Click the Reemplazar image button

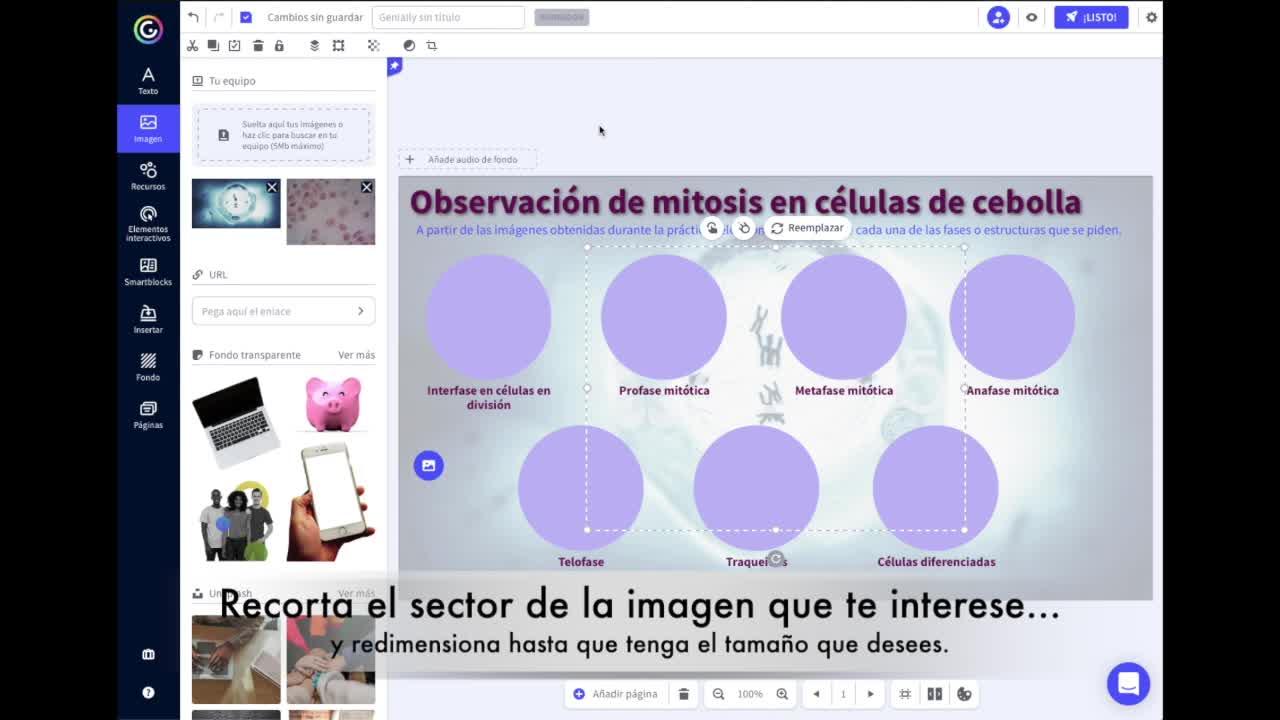[807, 228]
